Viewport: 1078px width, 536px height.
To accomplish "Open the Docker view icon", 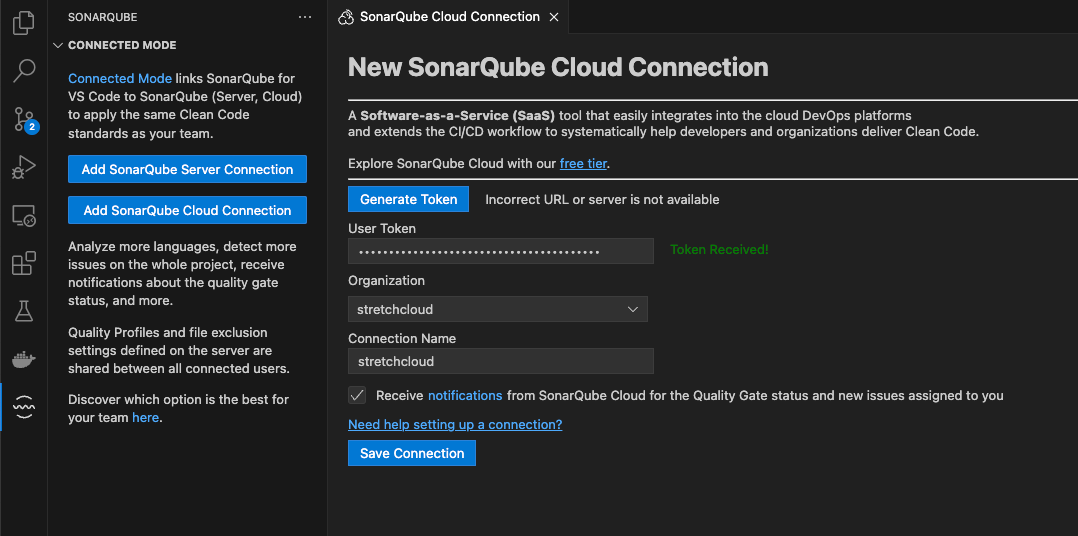I will tap(23, 359).
